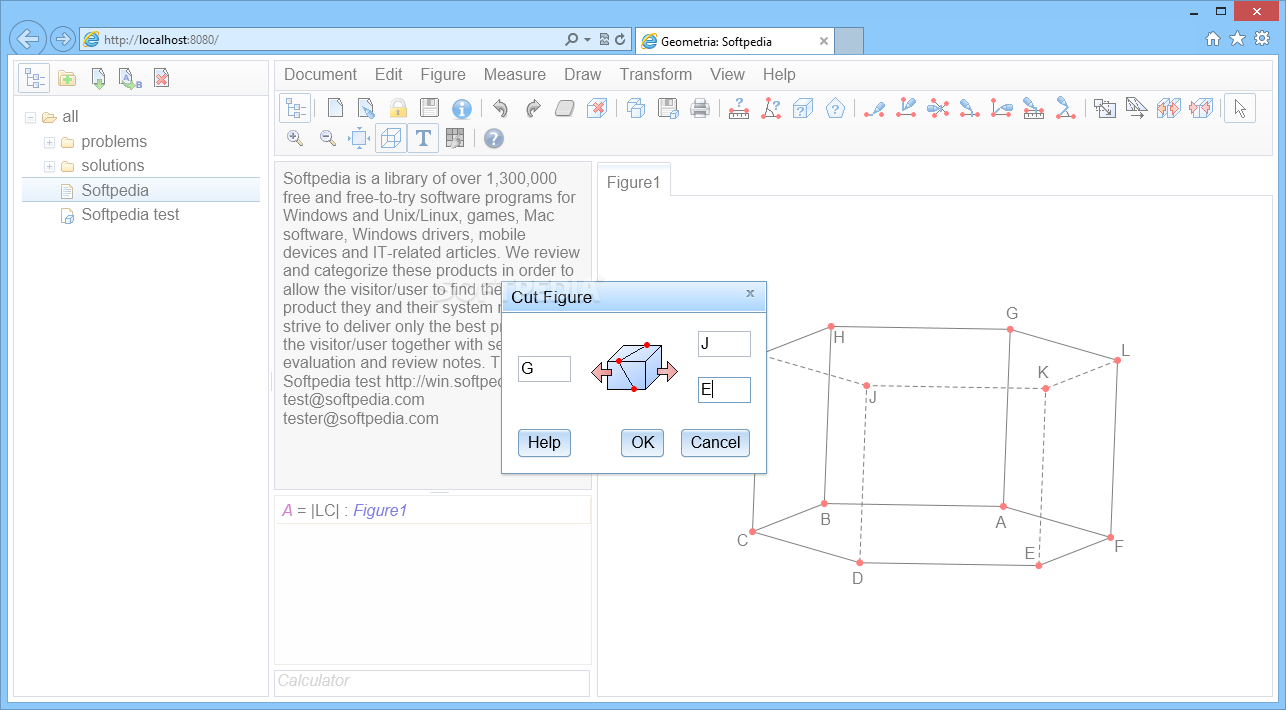Close the Cut Figure dialog
This screenshot has height=710, width=1286.
(x=750, y=294)
